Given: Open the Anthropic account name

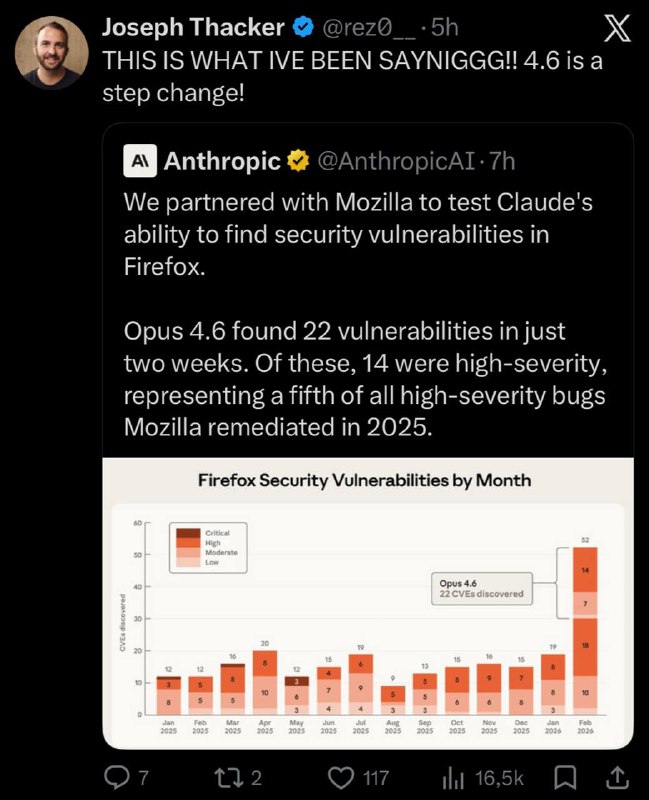Looking at the screenshot, I should [x=222, y=160].
